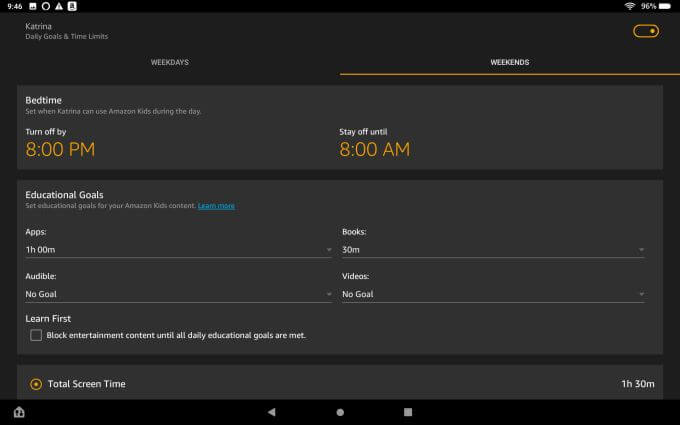Click the Bedtime section heading

point(43,100)
